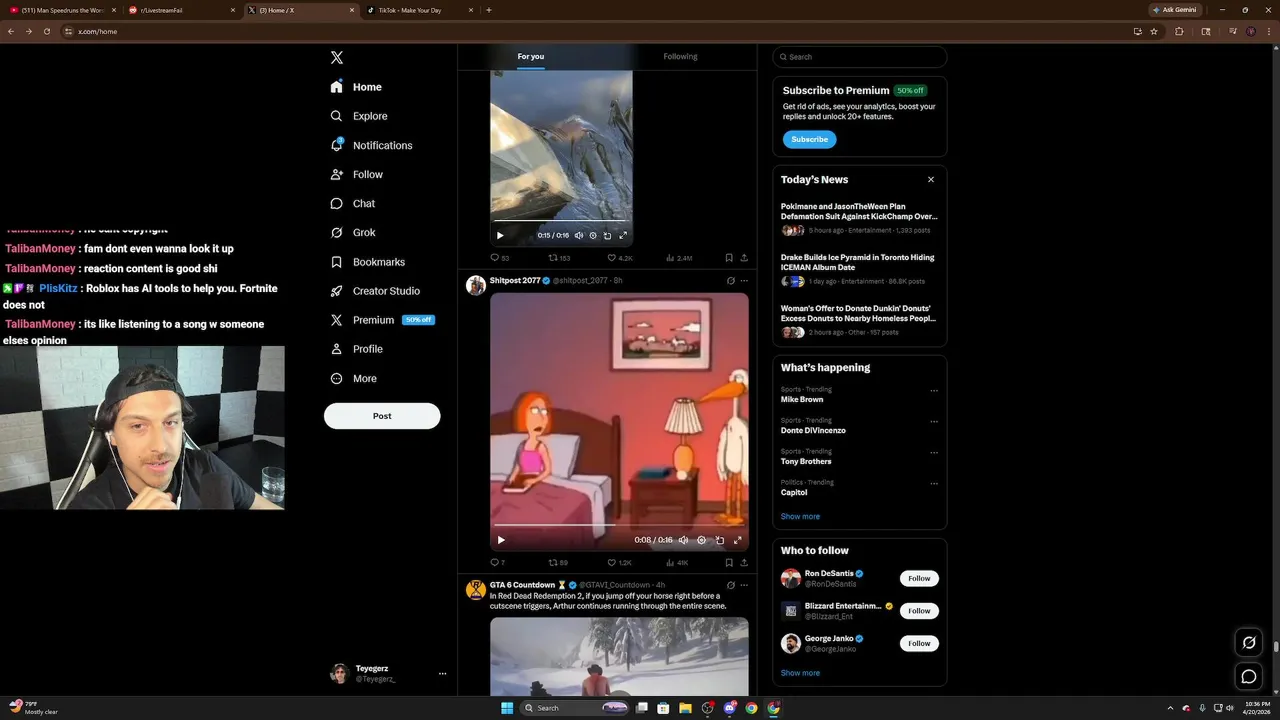Like the Shitpost 2077 post
1280x720 pixels.
619,563
